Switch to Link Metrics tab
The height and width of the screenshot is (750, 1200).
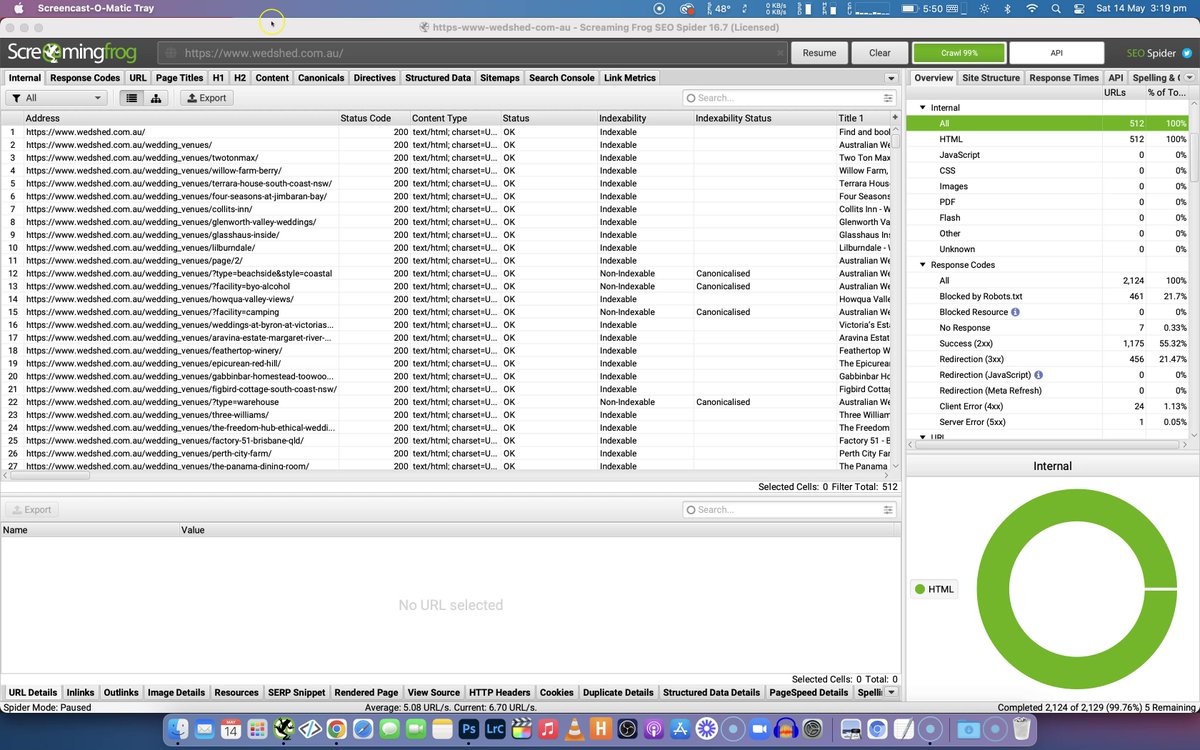630,78
